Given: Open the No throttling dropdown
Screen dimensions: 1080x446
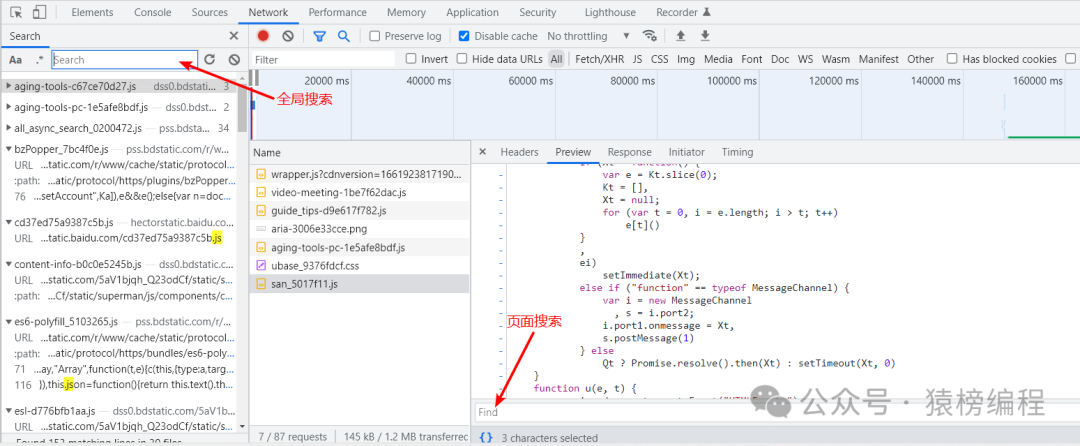Looking at the screenshot, I should [588, 36].
